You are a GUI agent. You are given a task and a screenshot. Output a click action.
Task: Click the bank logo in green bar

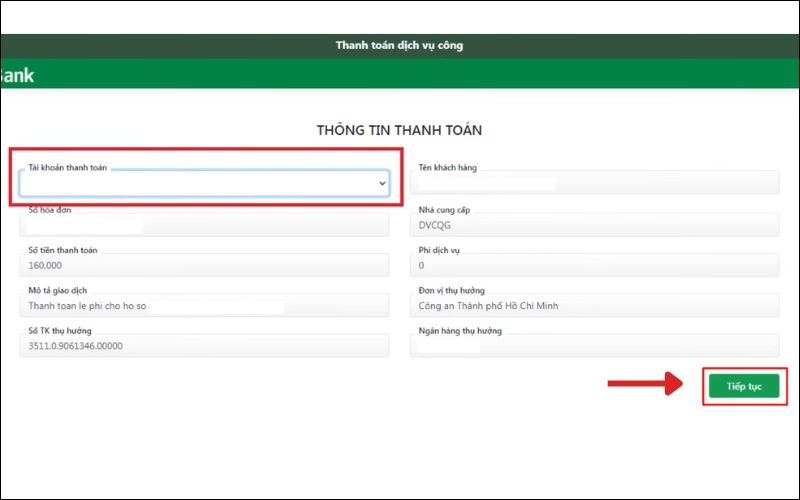16,75
